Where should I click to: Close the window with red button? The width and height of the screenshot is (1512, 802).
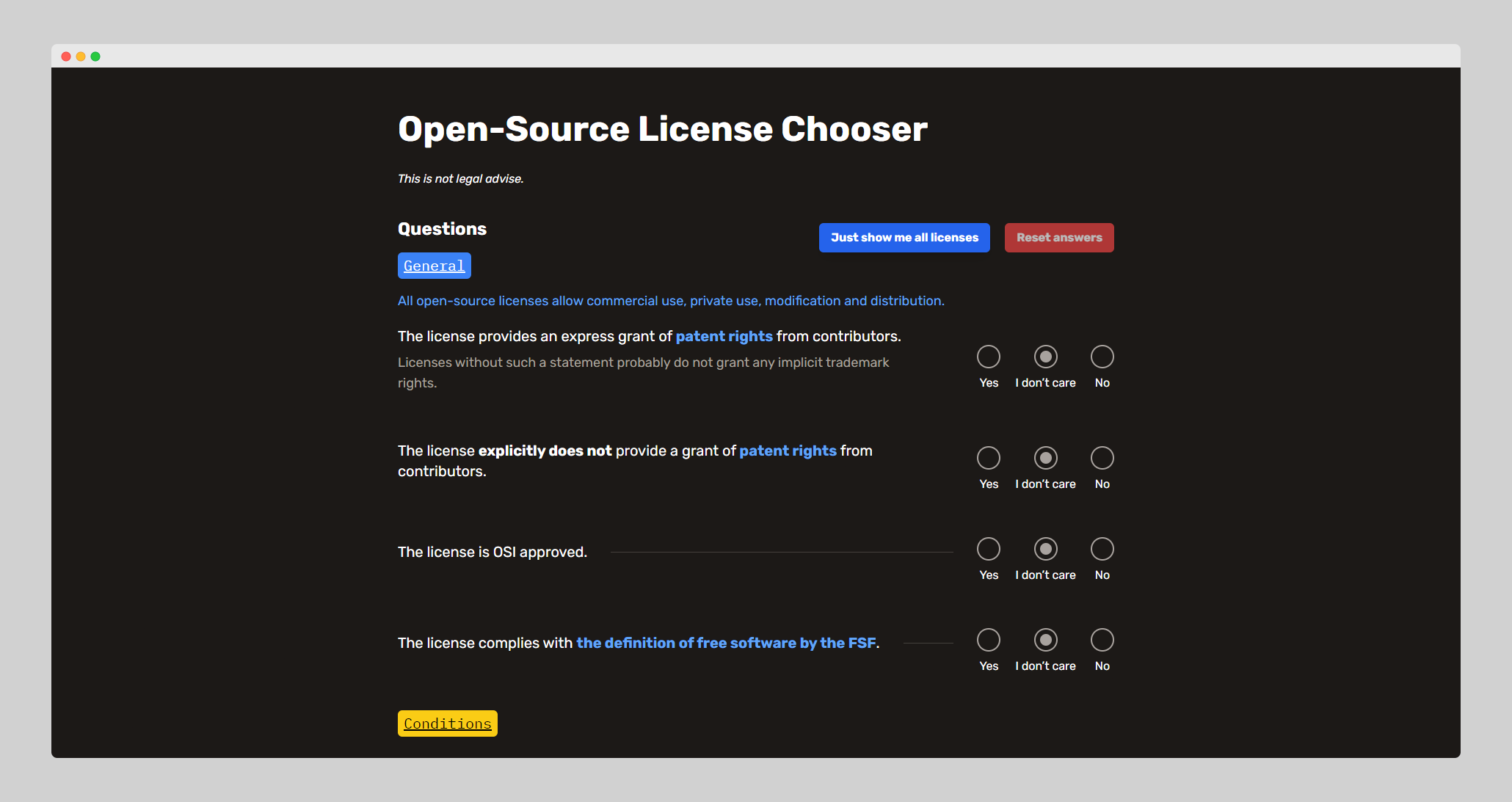coord(66,56)
